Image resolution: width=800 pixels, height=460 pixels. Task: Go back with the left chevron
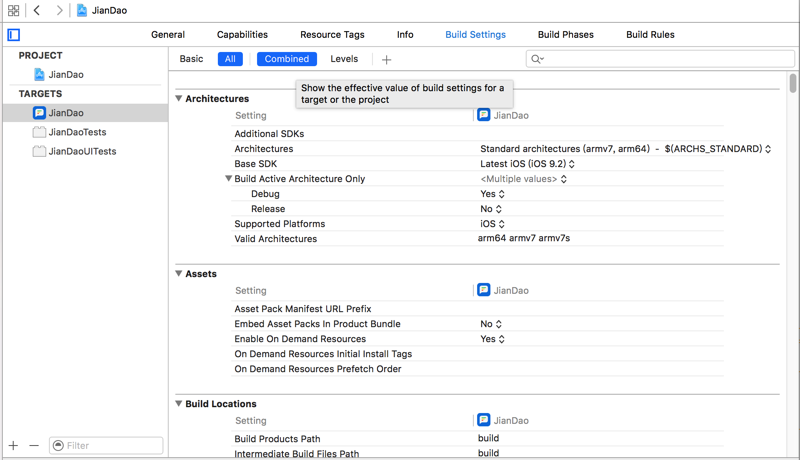[37, 10]
